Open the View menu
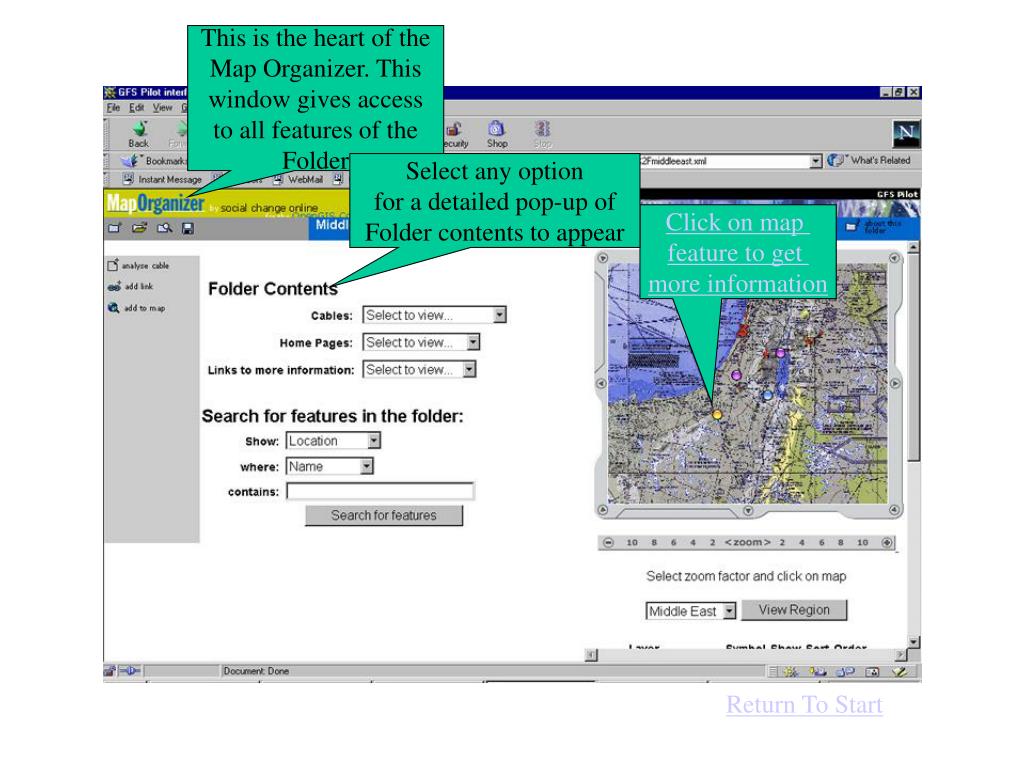This screenshot has height=768, width=1024. pos(163,108)
